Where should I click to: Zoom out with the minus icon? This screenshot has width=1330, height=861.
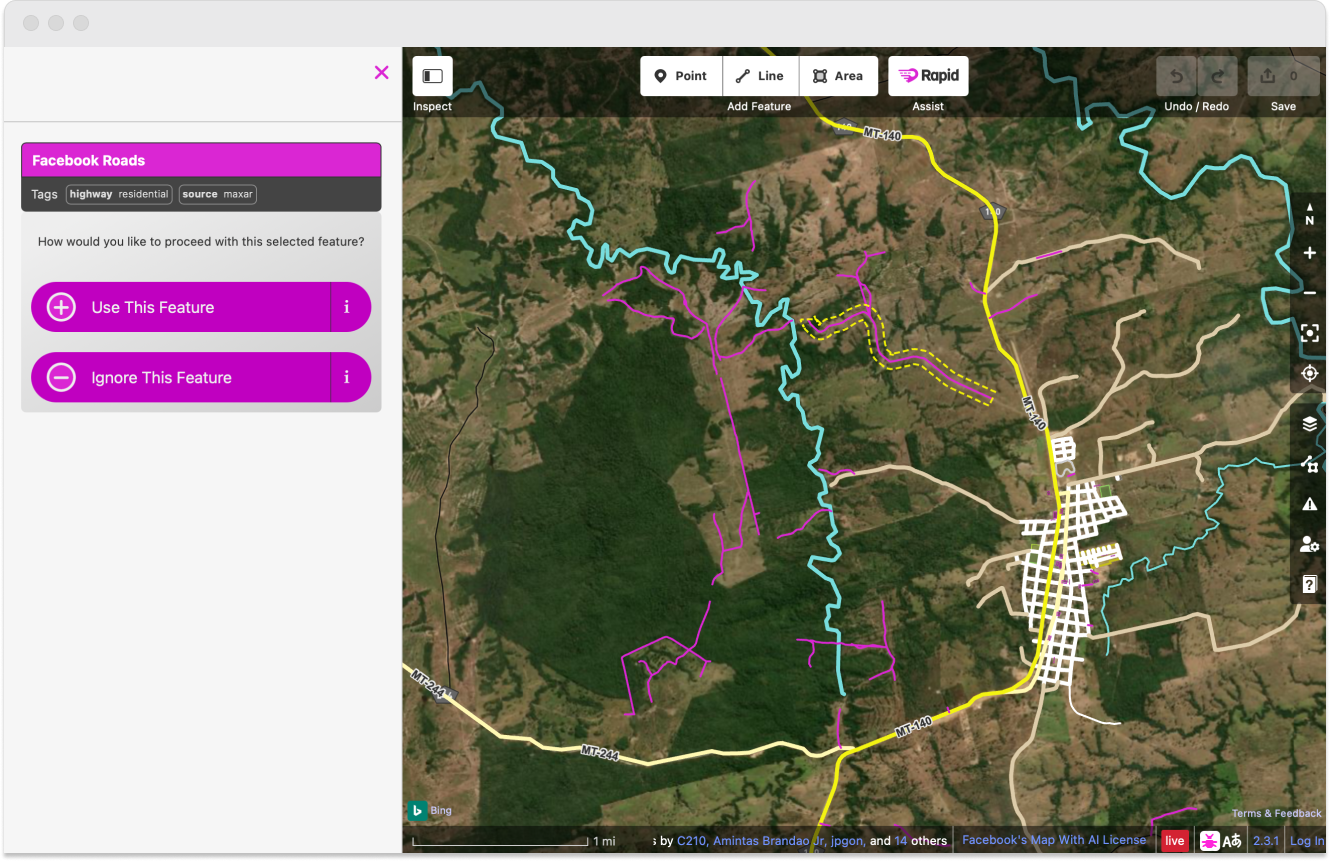click(x=1310, y=293)
